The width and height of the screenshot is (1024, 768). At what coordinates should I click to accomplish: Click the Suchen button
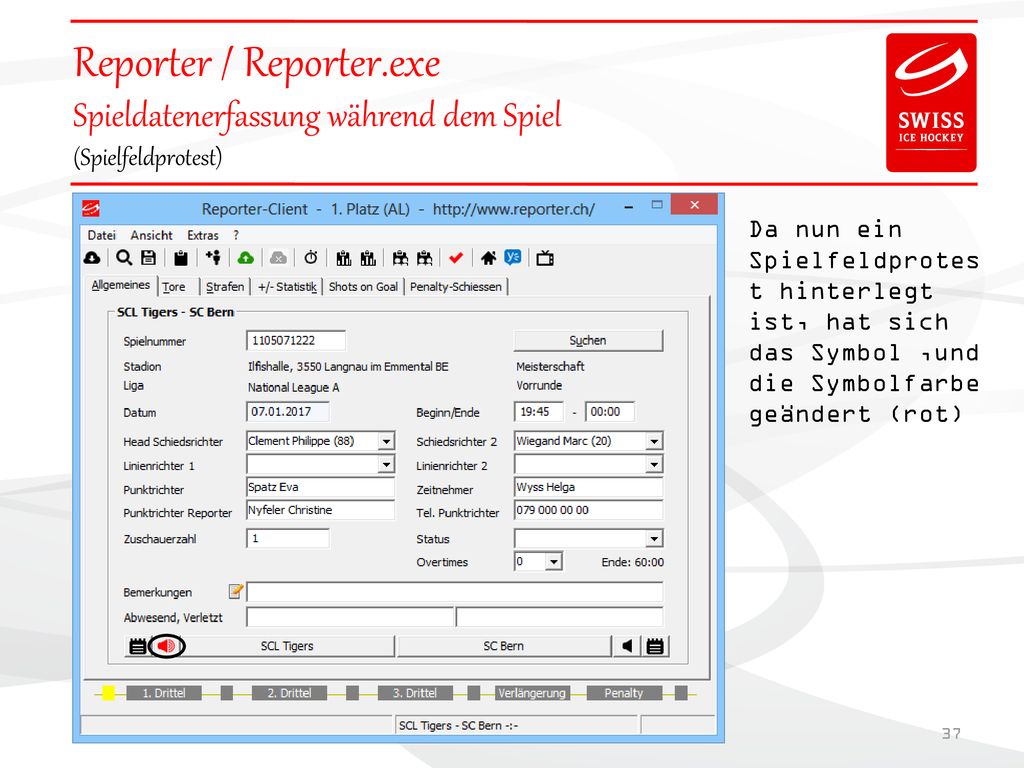(588, 341)
